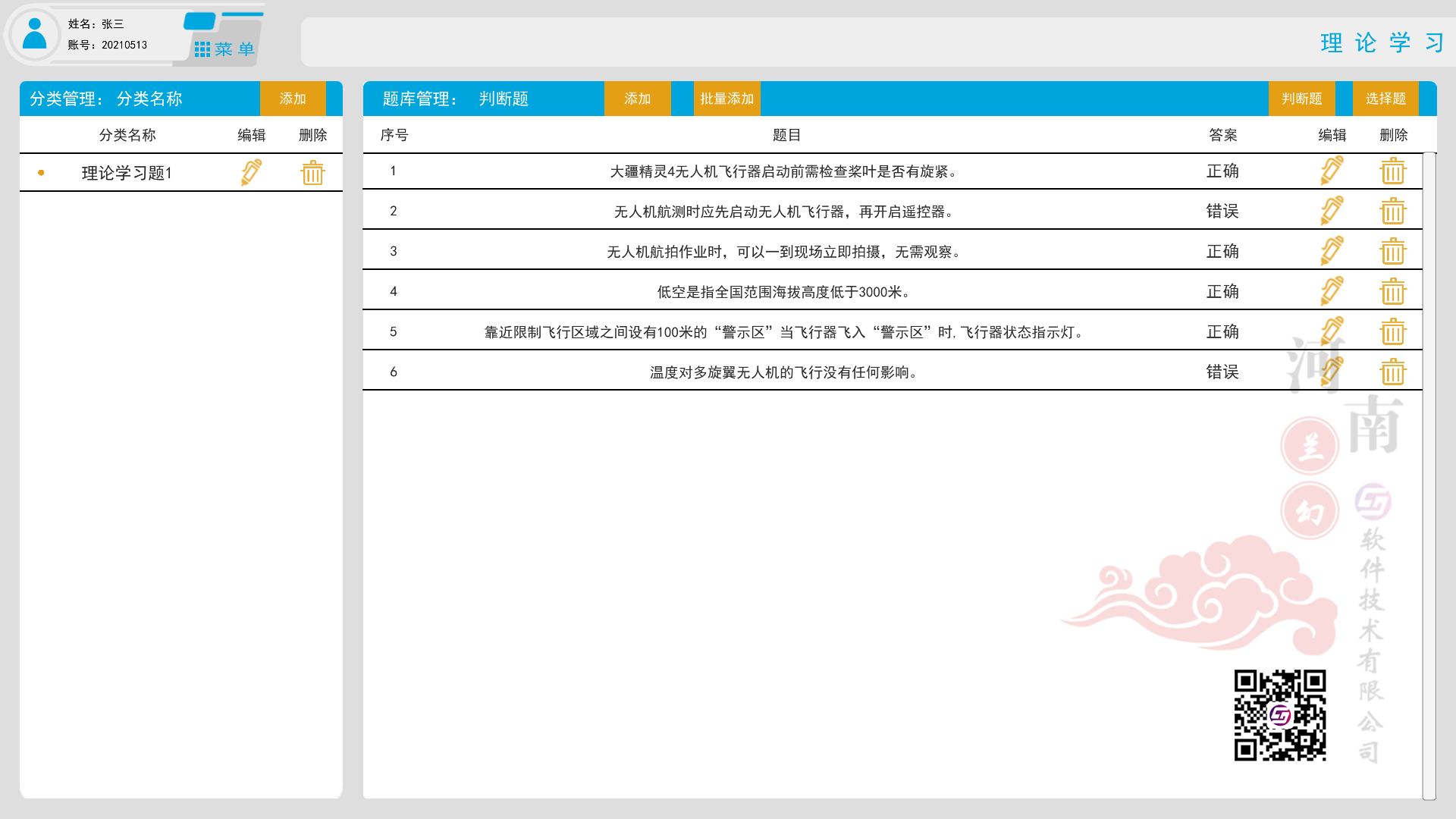Image resolution: width=1456 pixels, height=819 pixels.
Task: Delete the category 理论学习题1 with the trash icon
Action: pyautogui.click(x=312, y=172)
